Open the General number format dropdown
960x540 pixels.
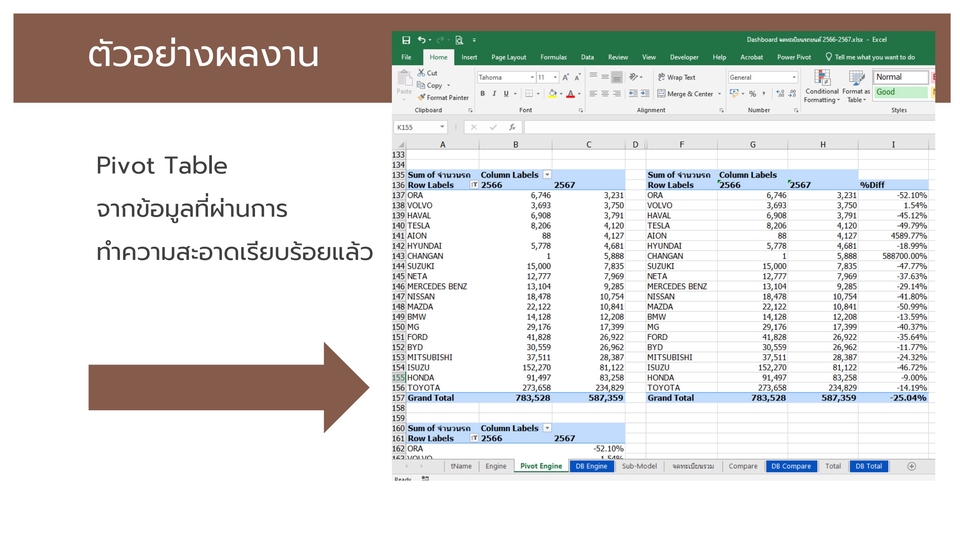click(794, 78)
